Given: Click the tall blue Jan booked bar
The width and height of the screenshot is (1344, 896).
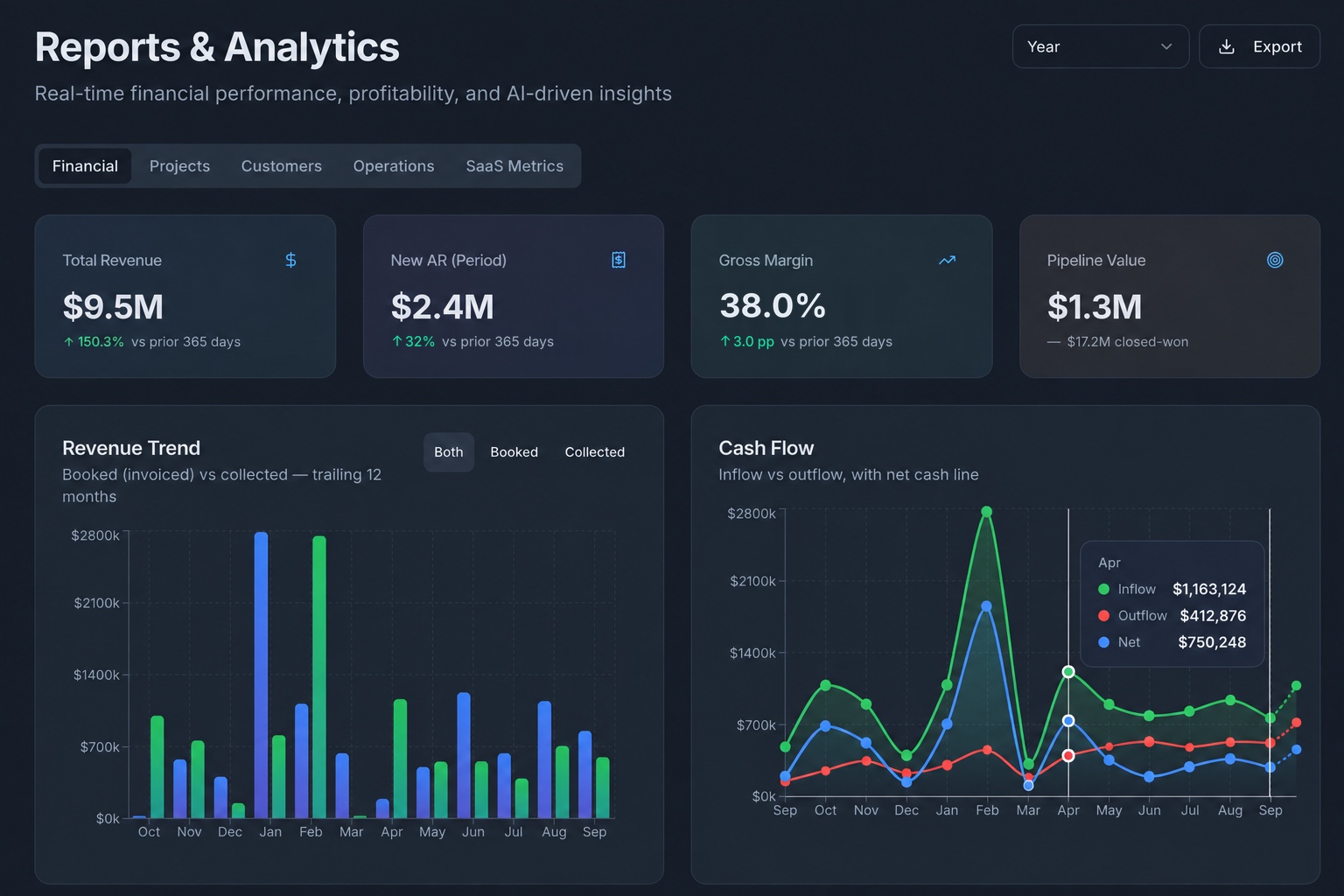Looking at the screenshot, I should point(261,675).
